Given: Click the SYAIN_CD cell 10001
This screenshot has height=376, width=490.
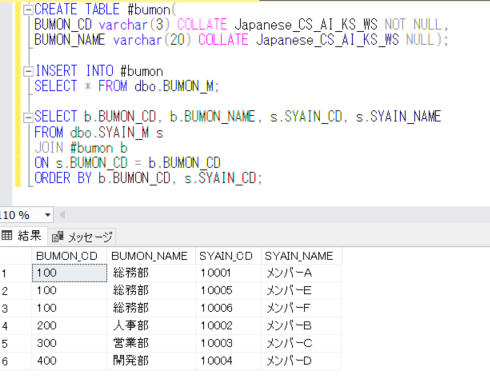Looking at the screenshot, I should click(x=229, y=273).
